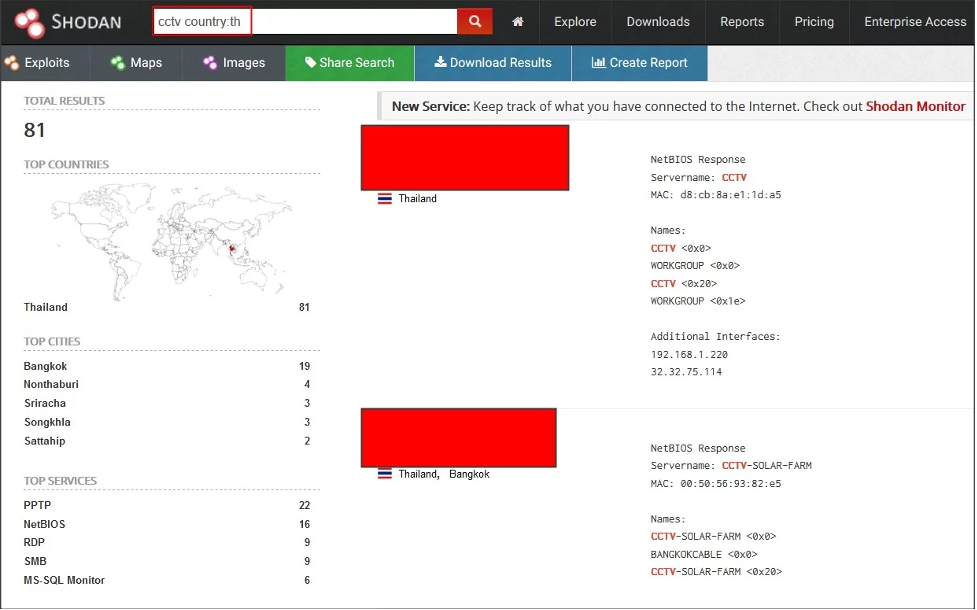Click the first redacted result header
Screen dimensions: 977x610
point(465,158)
